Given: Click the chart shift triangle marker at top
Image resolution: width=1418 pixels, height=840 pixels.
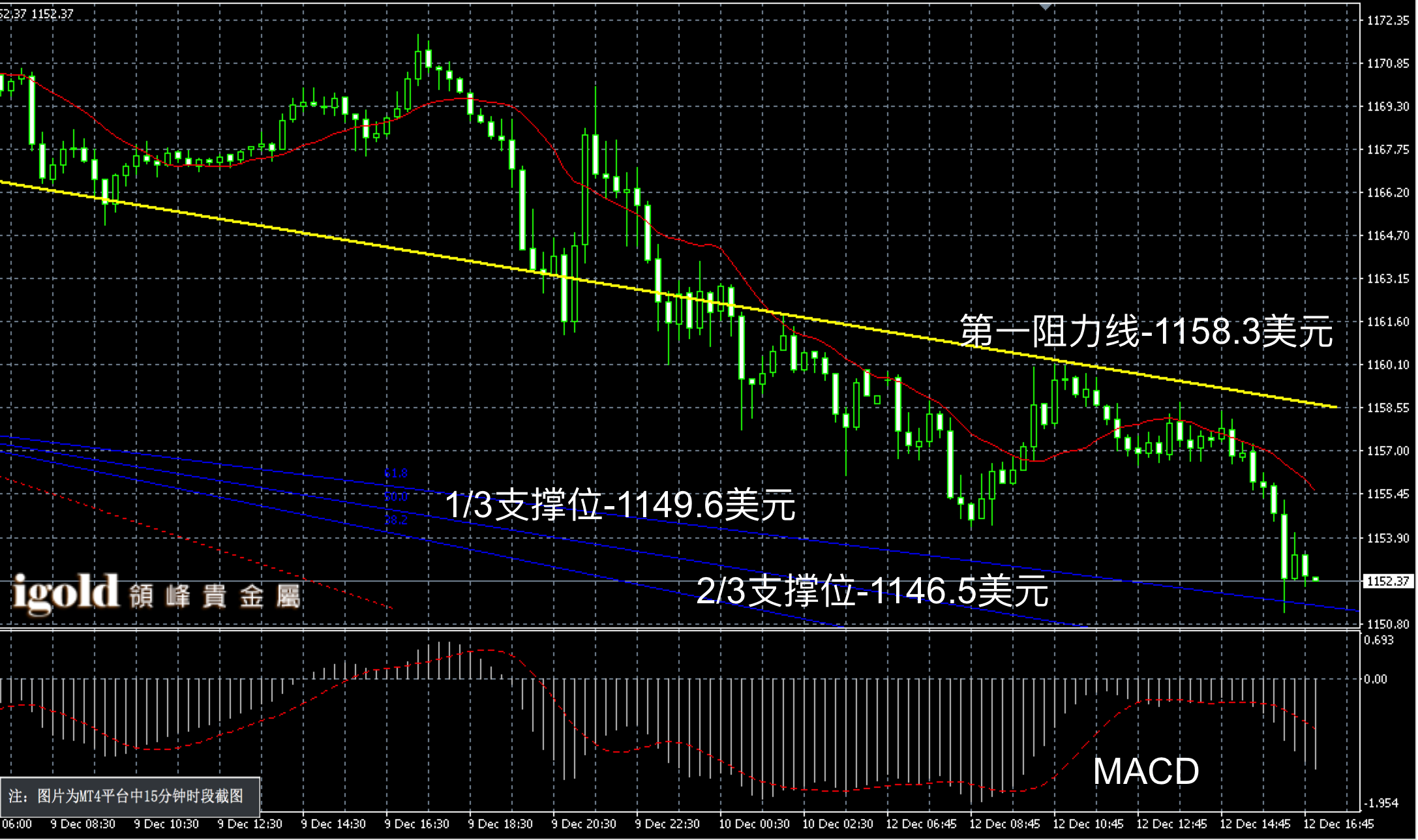Looking at the screenshot, I should coord(1046,7).
